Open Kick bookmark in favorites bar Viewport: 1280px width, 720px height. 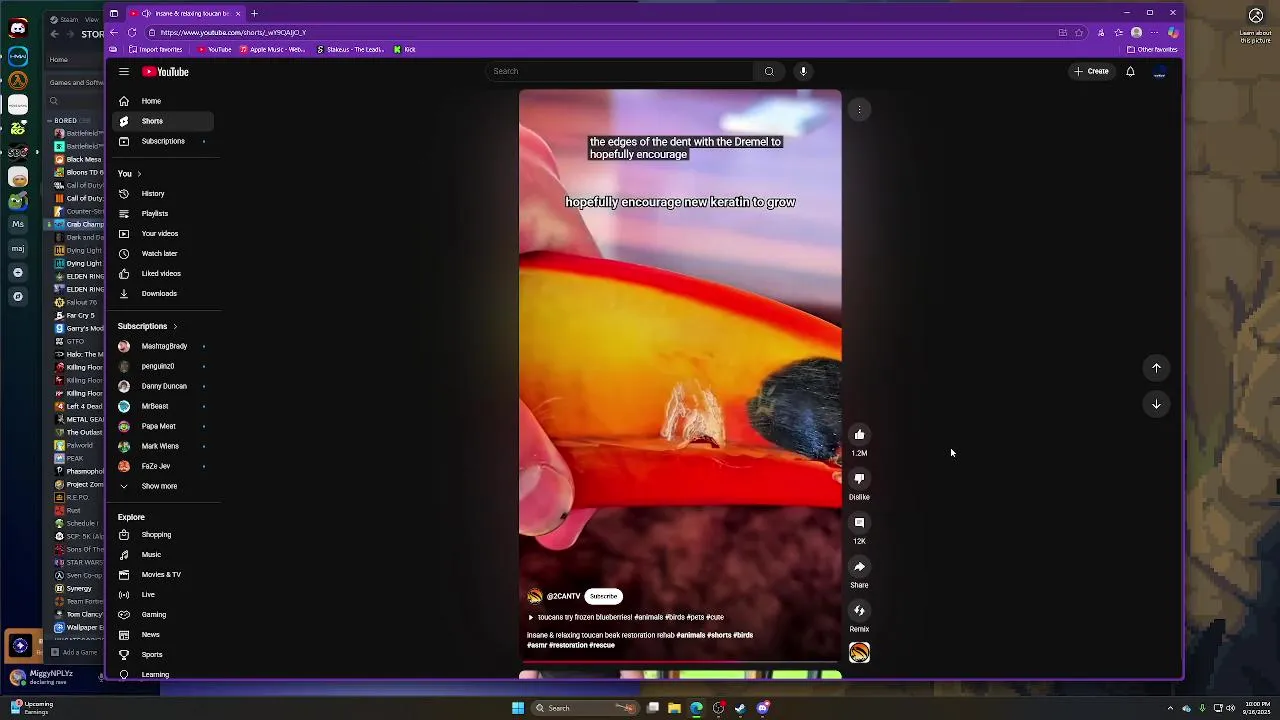(405, 49)
